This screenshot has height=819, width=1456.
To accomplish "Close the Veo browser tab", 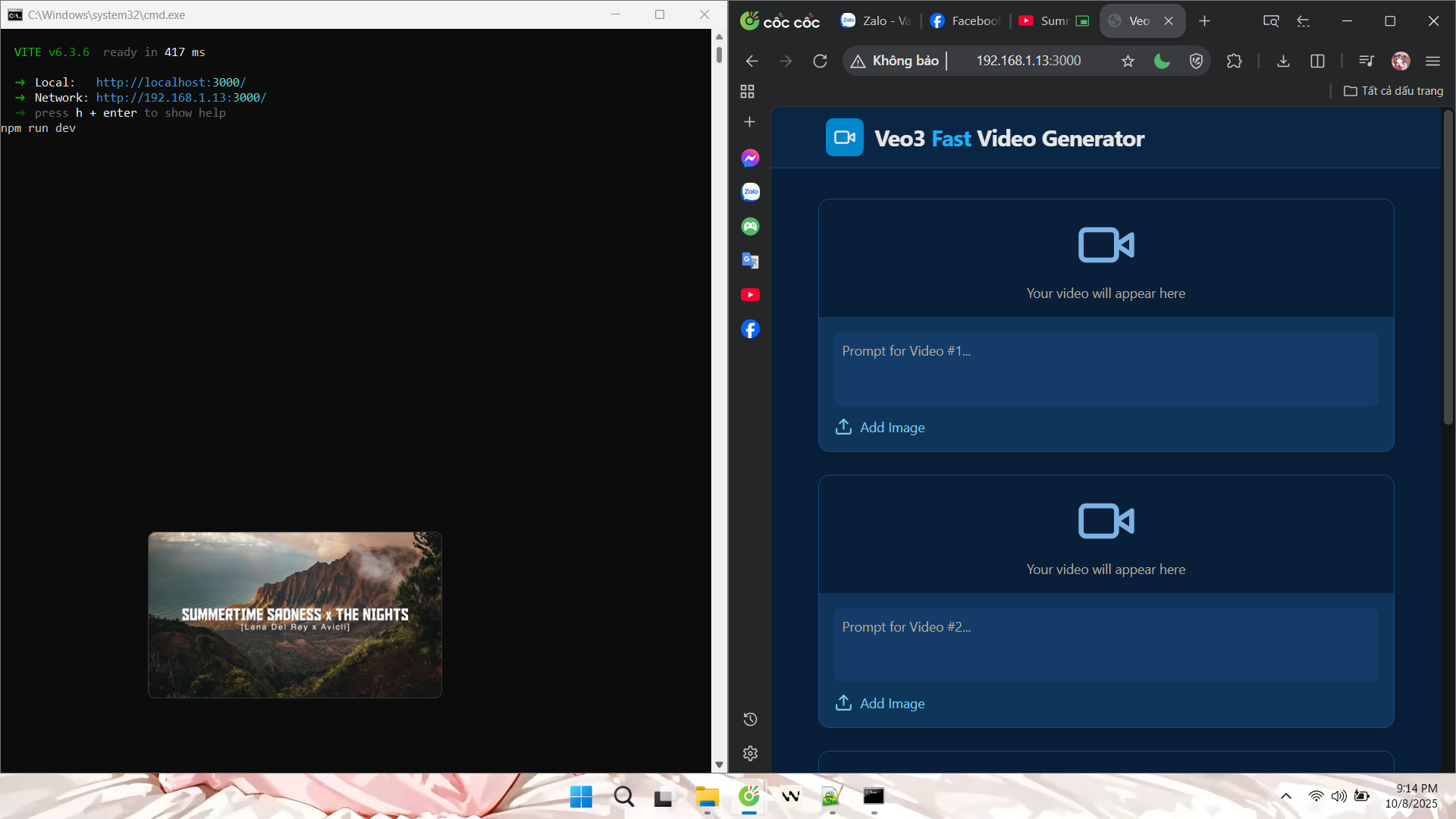I will click(x=1169, y=21).
